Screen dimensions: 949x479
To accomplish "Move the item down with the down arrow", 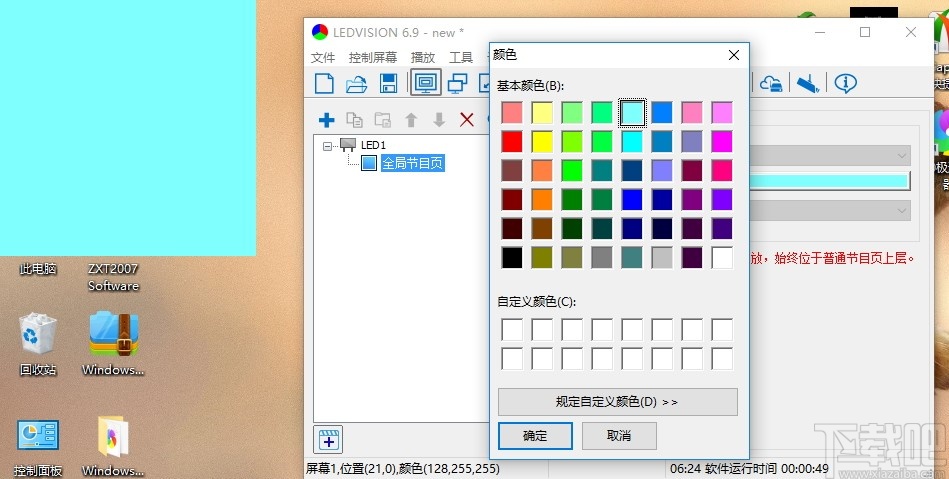I will coord(439,120).
